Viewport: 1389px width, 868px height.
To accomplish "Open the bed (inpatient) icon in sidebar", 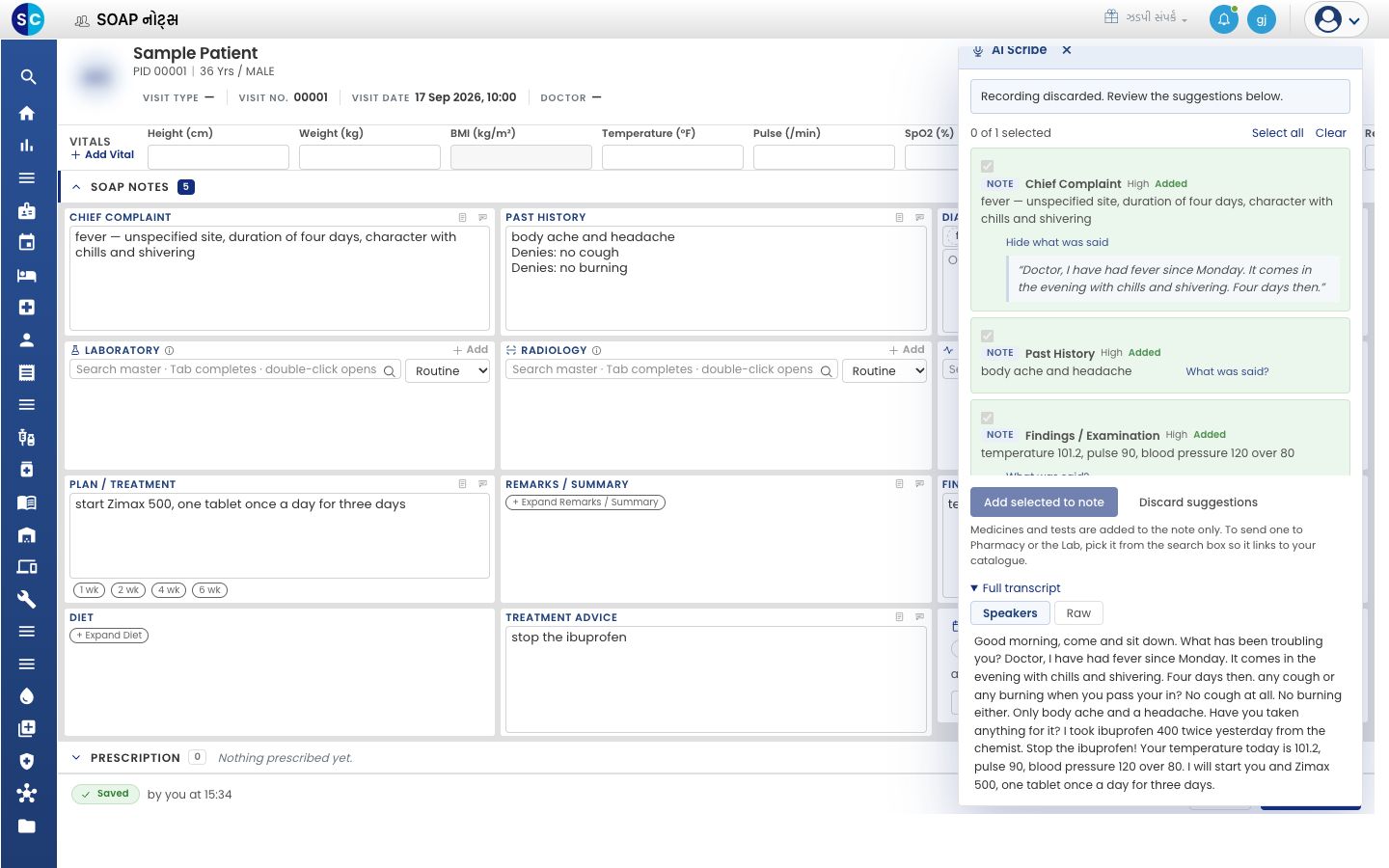I will [x=27, y=275].
